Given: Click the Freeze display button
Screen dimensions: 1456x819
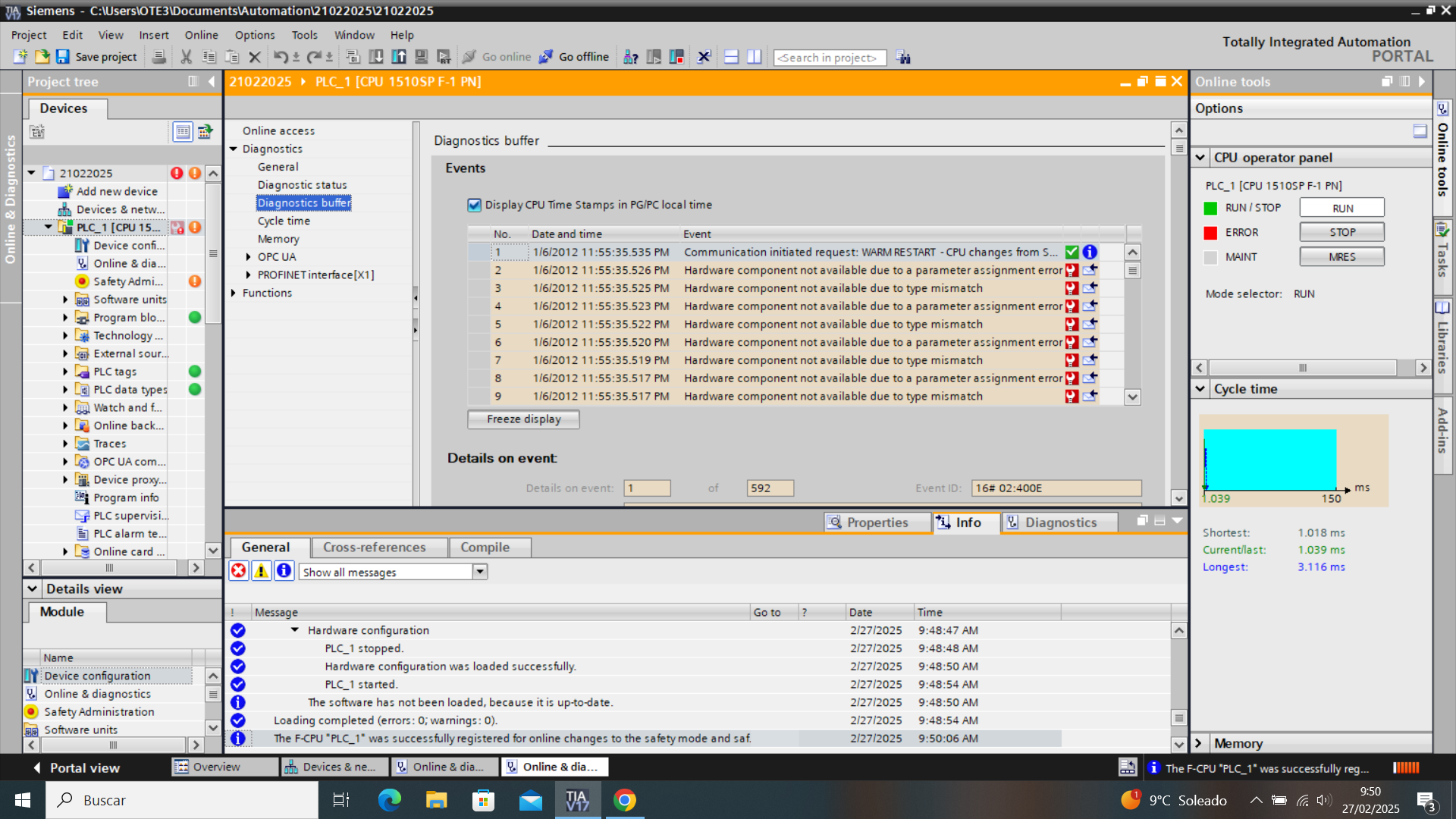Looking at the screenshot, I should [x=523, y=419].
